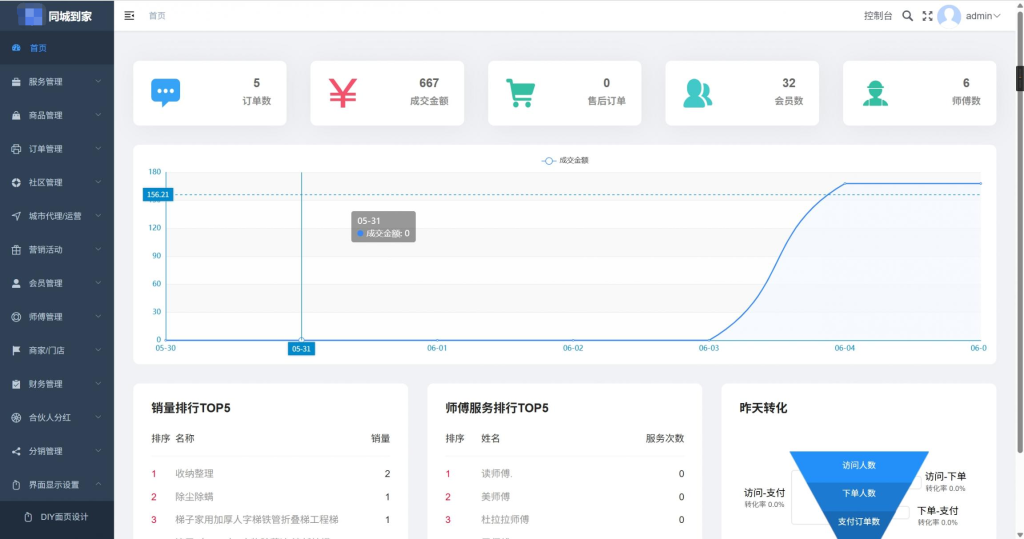Click the shopping cart 售后订单 icon
The image size is (1024, 539).
pos(520,93)
